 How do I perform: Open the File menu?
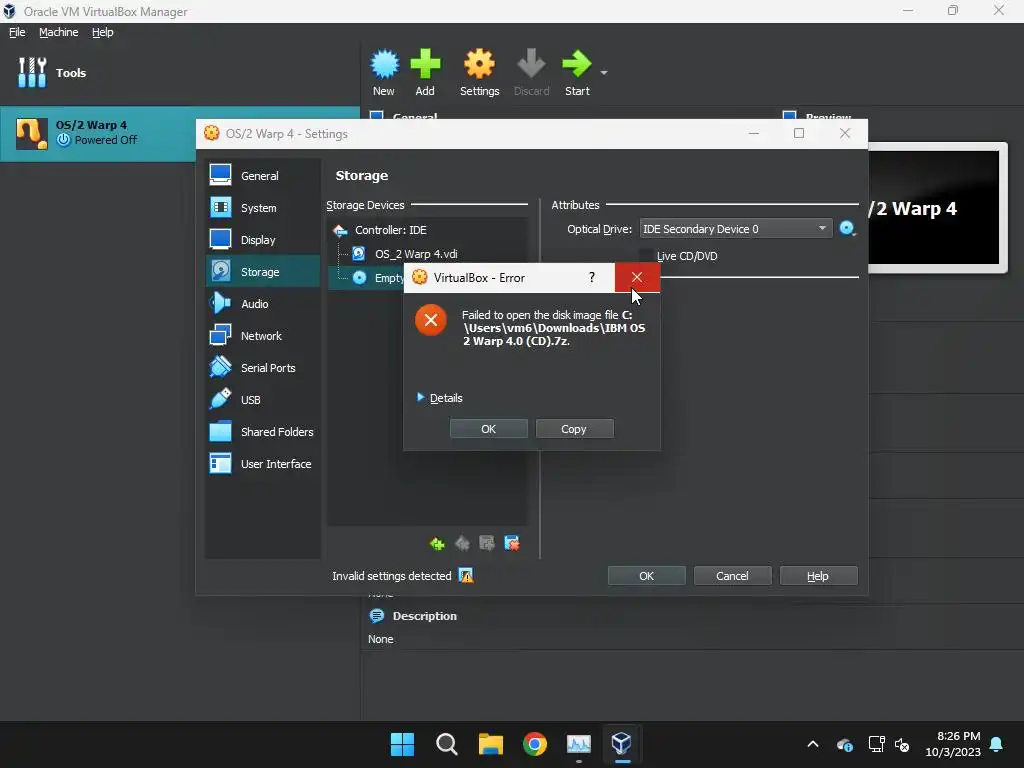pyautogui.click(x=17, y=32)
